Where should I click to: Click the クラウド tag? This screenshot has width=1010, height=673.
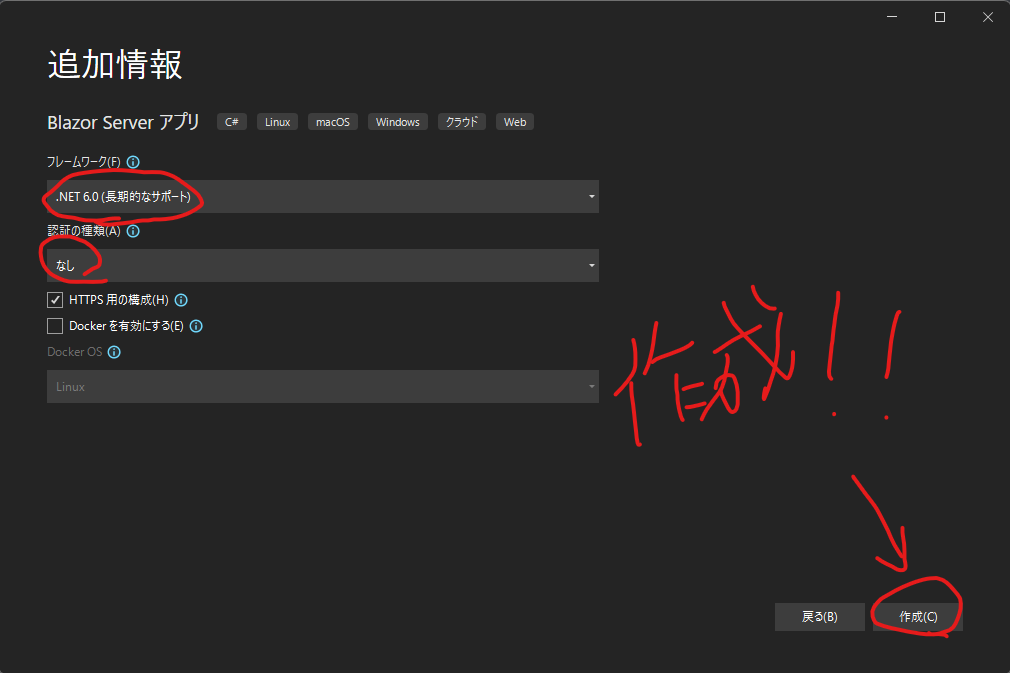tap(462, 122)
